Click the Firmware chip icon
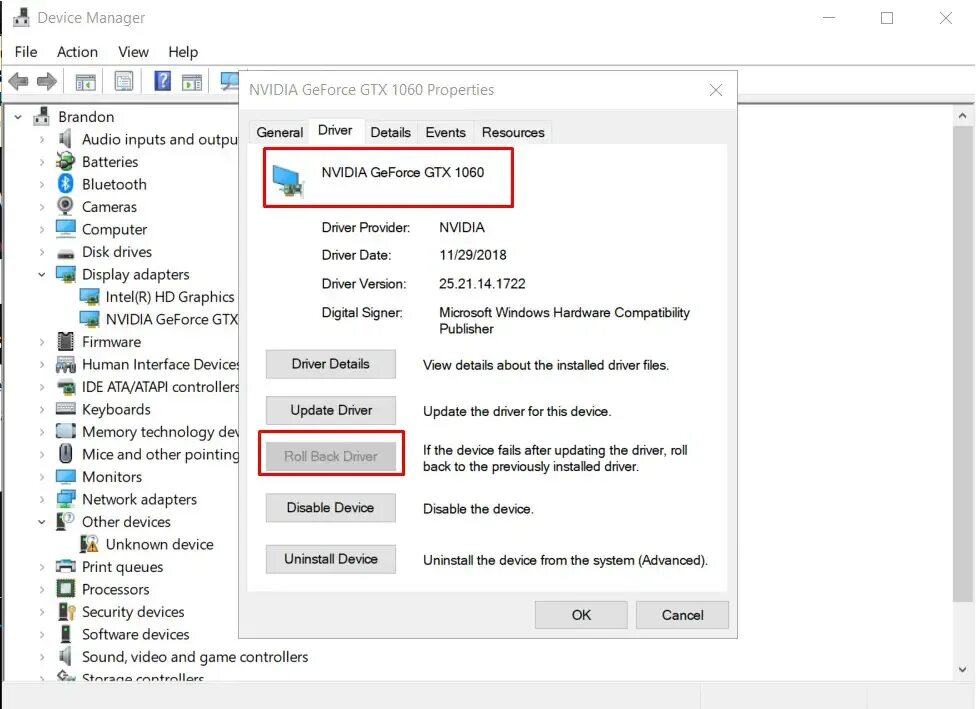 pos(66,341)
